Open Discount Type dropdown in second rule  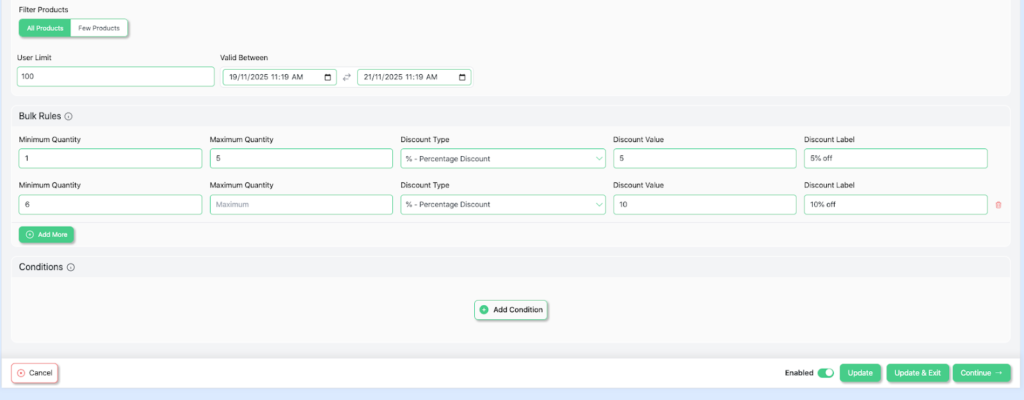[x=503, y=205]
